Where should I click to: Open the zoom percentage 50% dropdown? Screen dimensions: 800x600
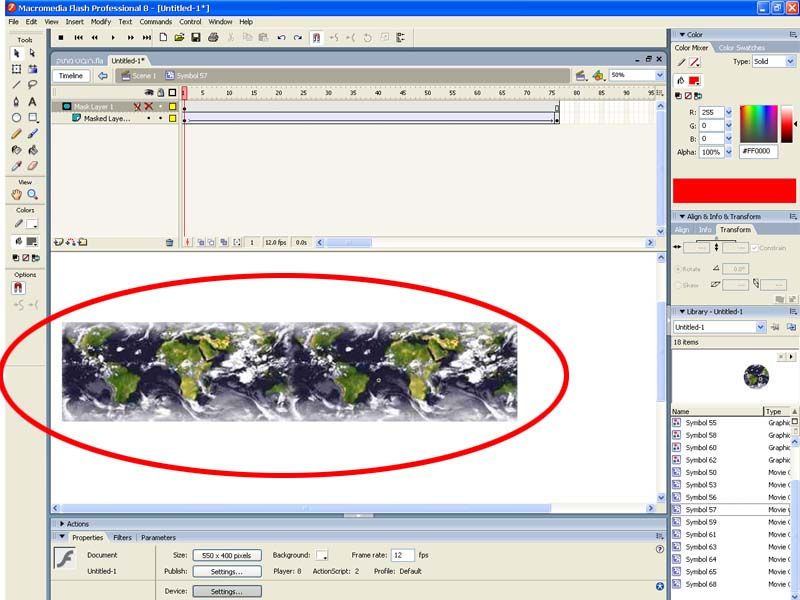tap(659, 75)
